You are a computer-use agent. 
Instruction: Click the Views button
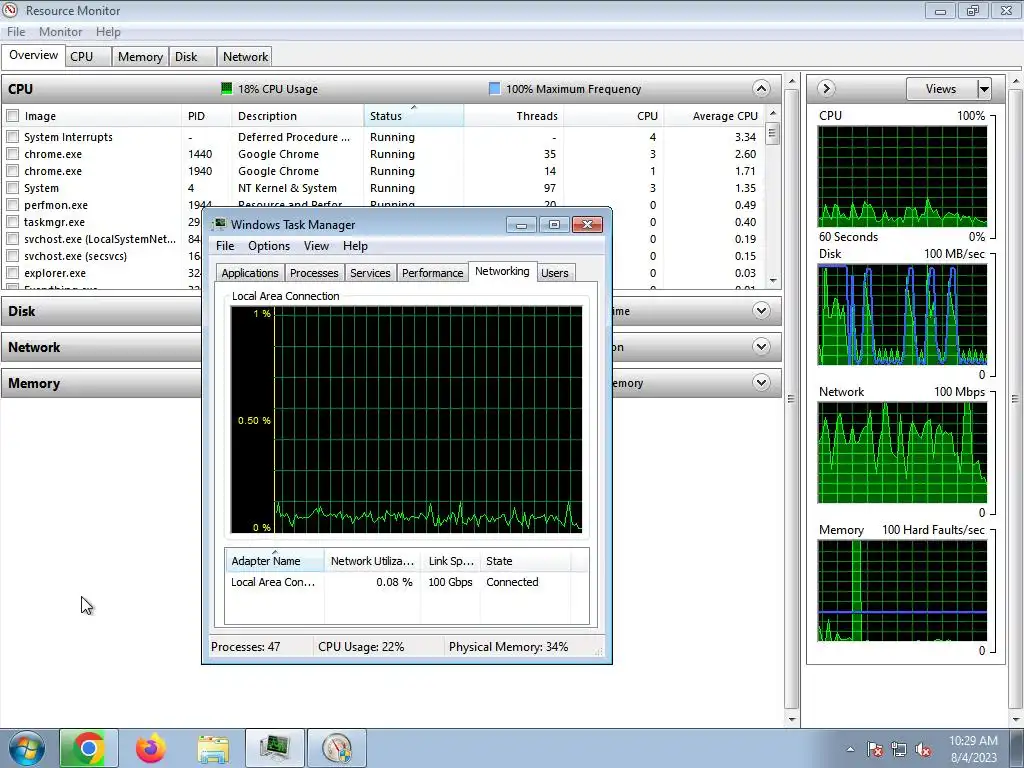coord(941,88)
